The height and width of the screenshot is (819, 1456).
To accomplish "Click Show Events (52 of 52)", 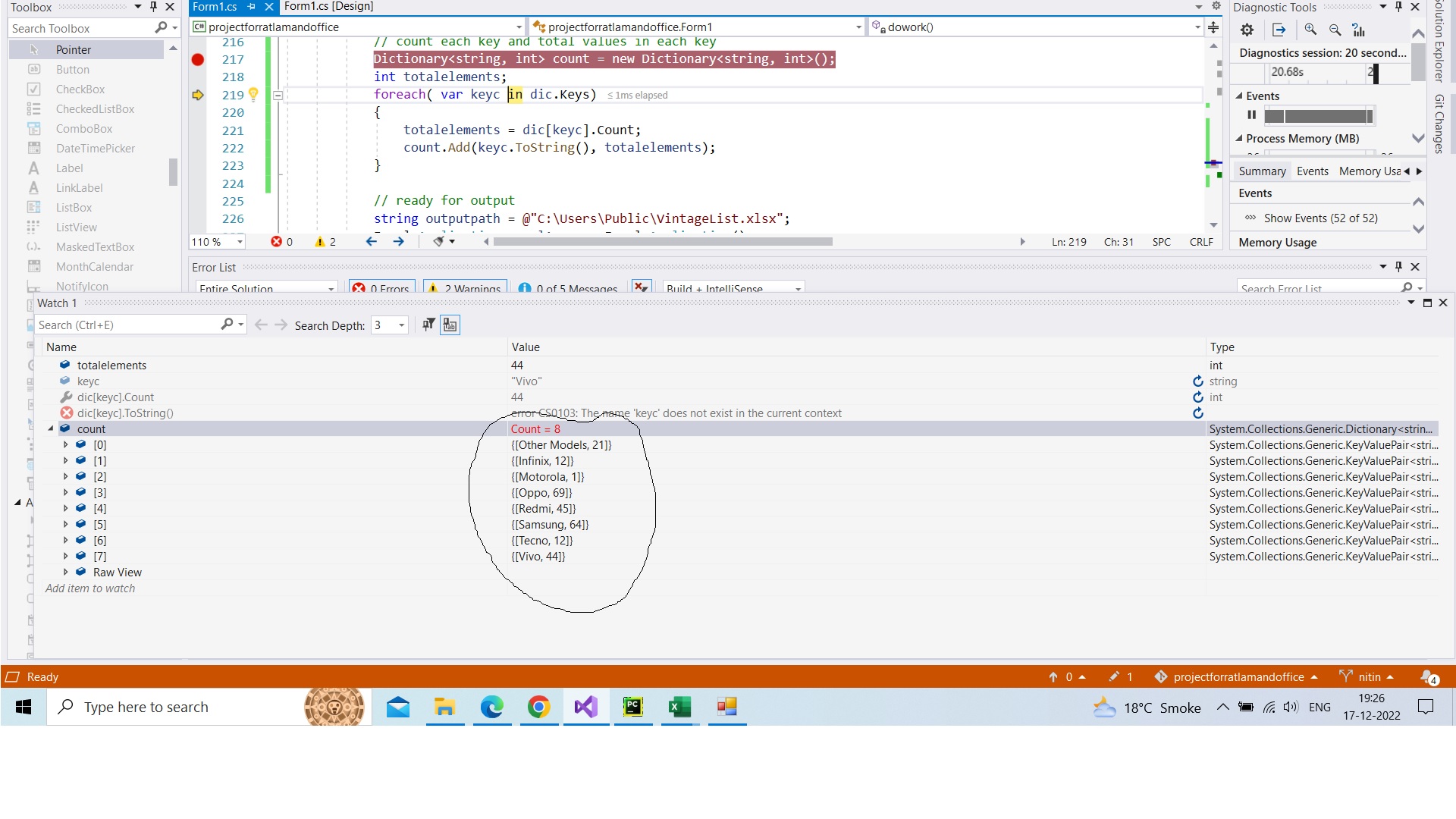I will click(x=1320, y=218).
